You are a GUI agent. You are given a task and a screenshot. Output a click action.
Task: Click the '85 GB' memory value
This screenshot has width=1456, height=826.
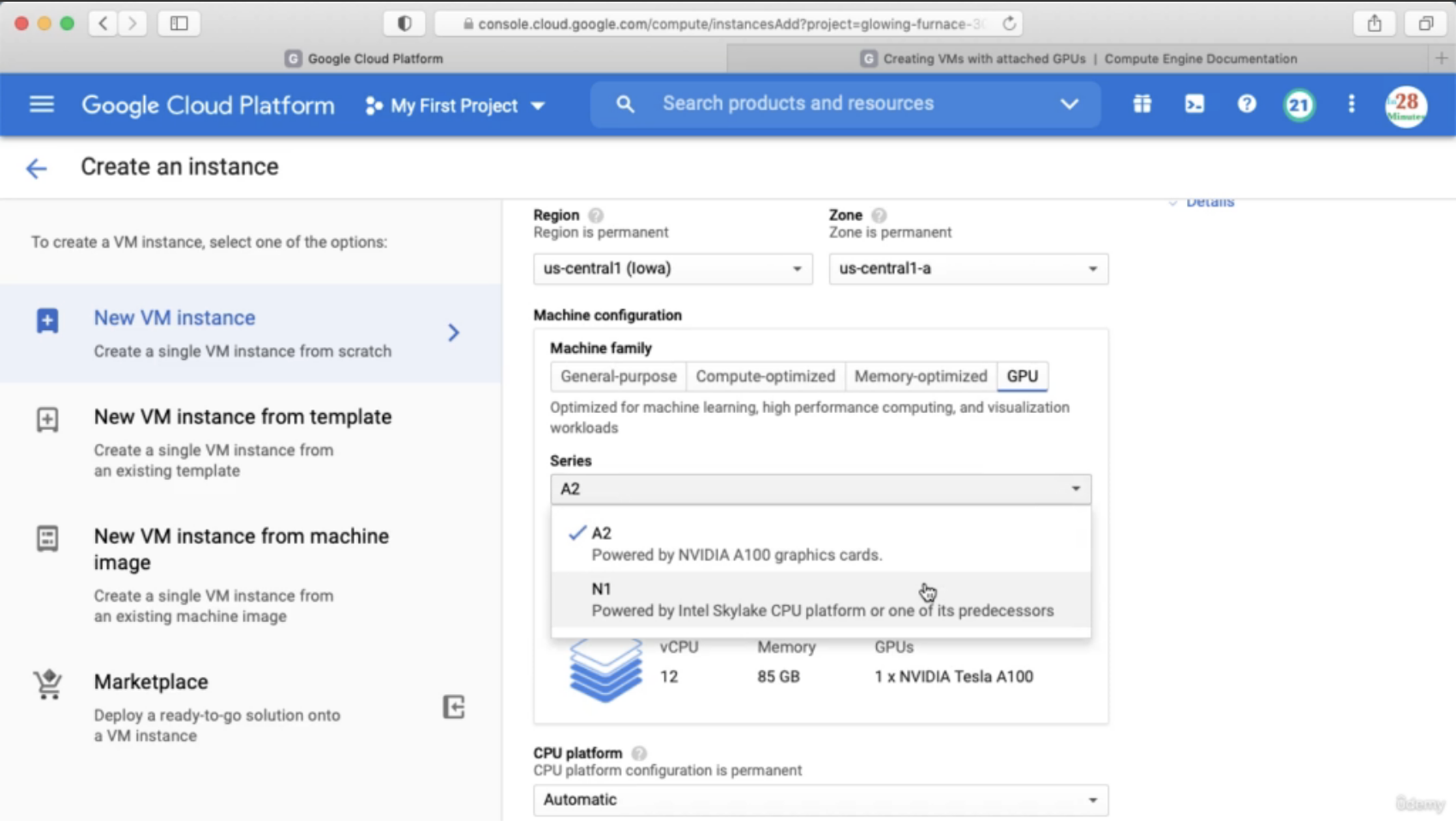tap(778, 677)
